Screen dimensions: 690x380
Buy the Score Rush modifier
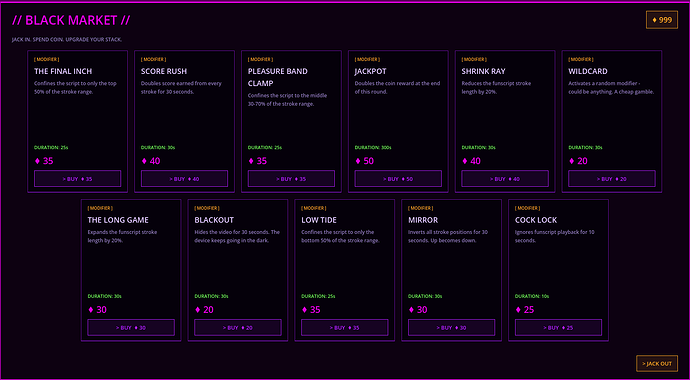[184, 179]
